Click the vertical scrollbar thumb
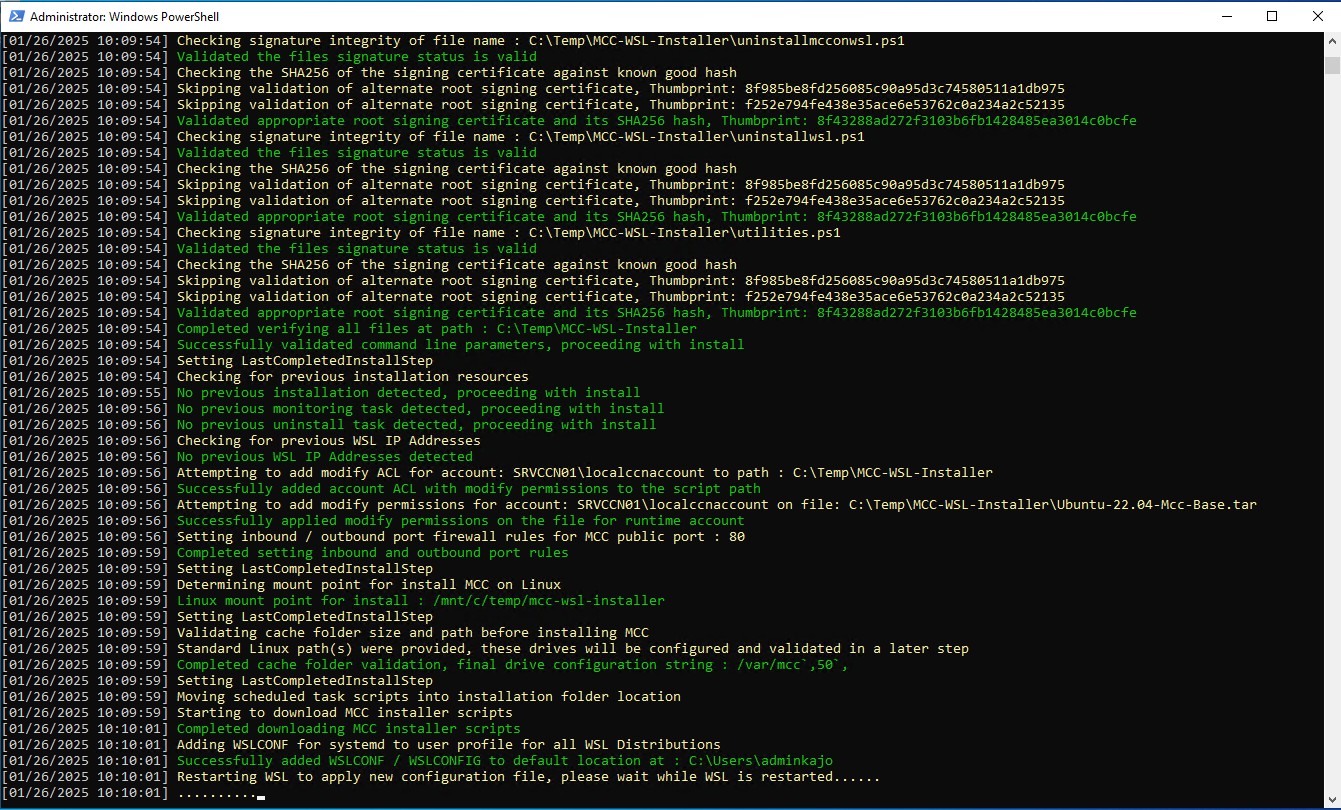The width and height of the screenshot is (1341, 810). (x=1332, y=65)
